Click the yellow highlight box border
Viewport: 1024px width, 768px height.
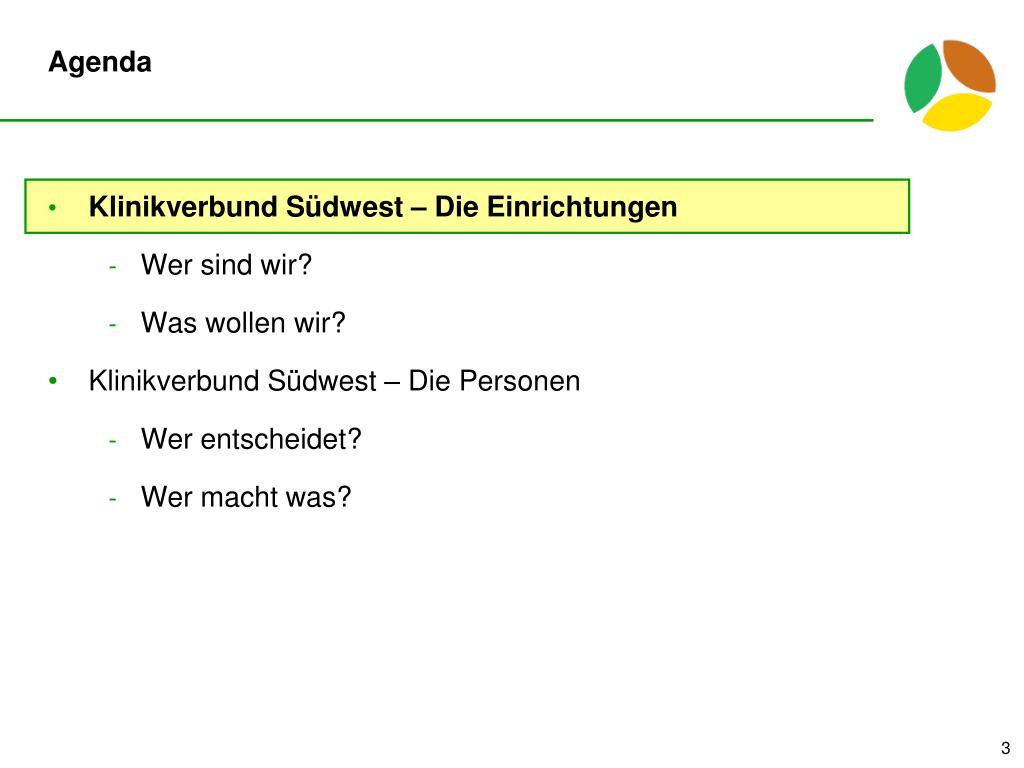coord(467,179)
